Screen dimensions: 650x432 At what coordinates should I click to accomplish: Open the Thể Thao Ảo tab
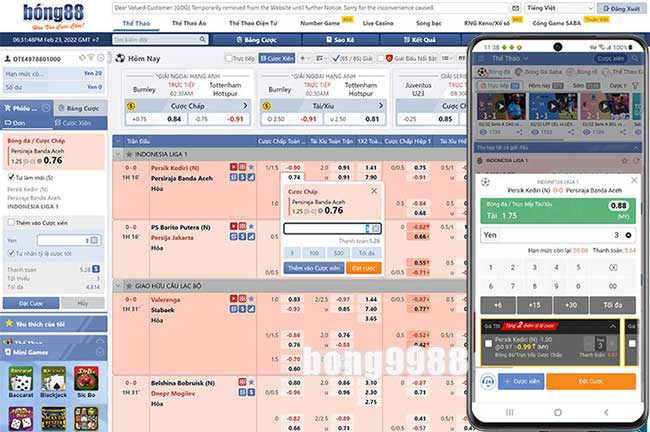click(189, 23)
